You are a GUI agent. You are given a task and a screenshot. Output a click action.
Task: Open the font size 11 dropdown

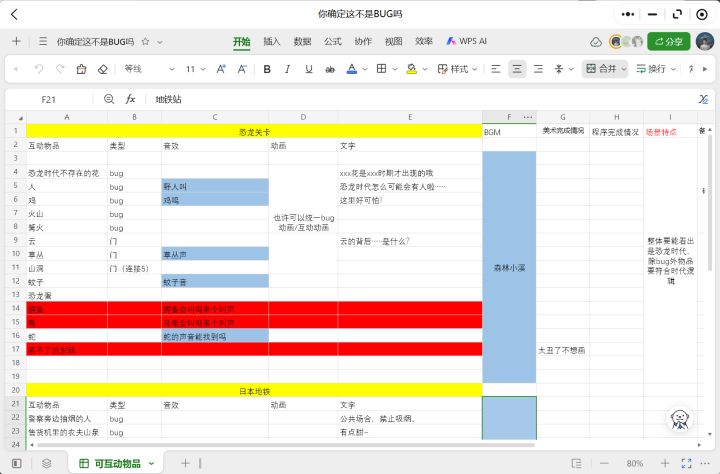[195, 69]
